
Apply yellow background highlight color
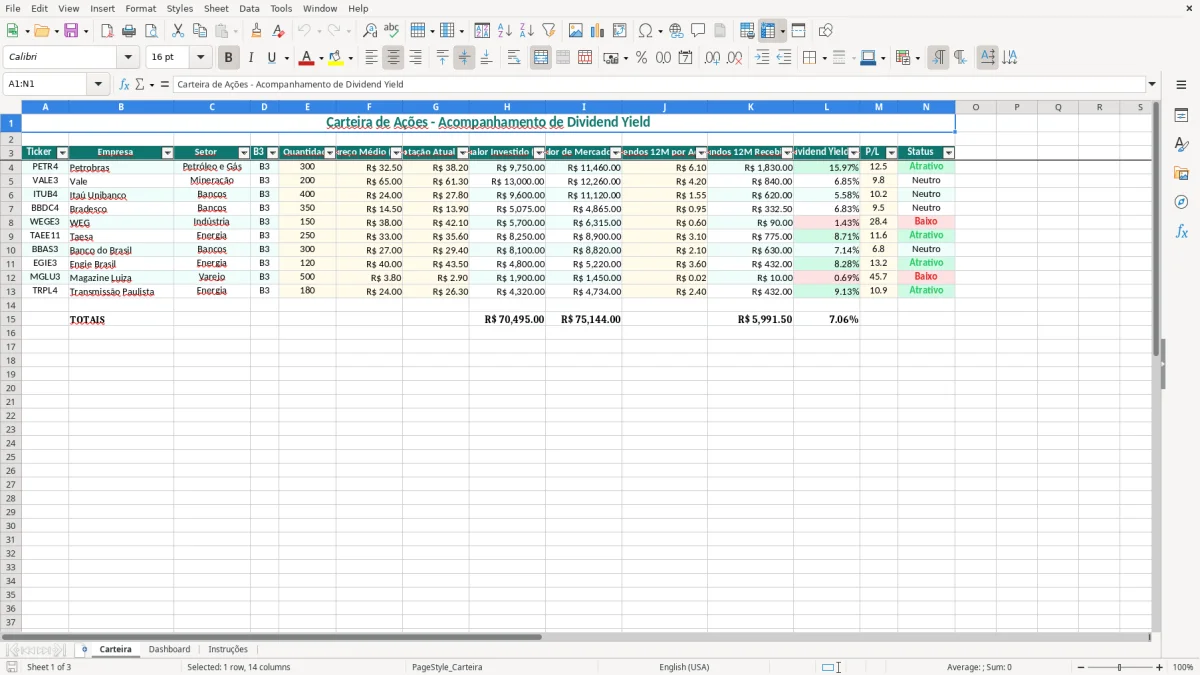[336, 58]
